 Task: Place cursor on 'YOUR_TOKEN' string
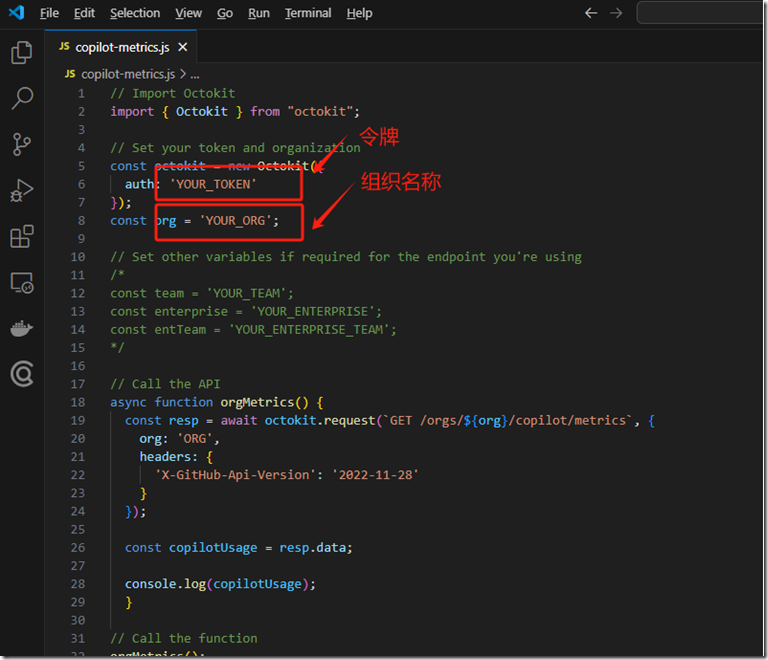click(x=213, y=184)
